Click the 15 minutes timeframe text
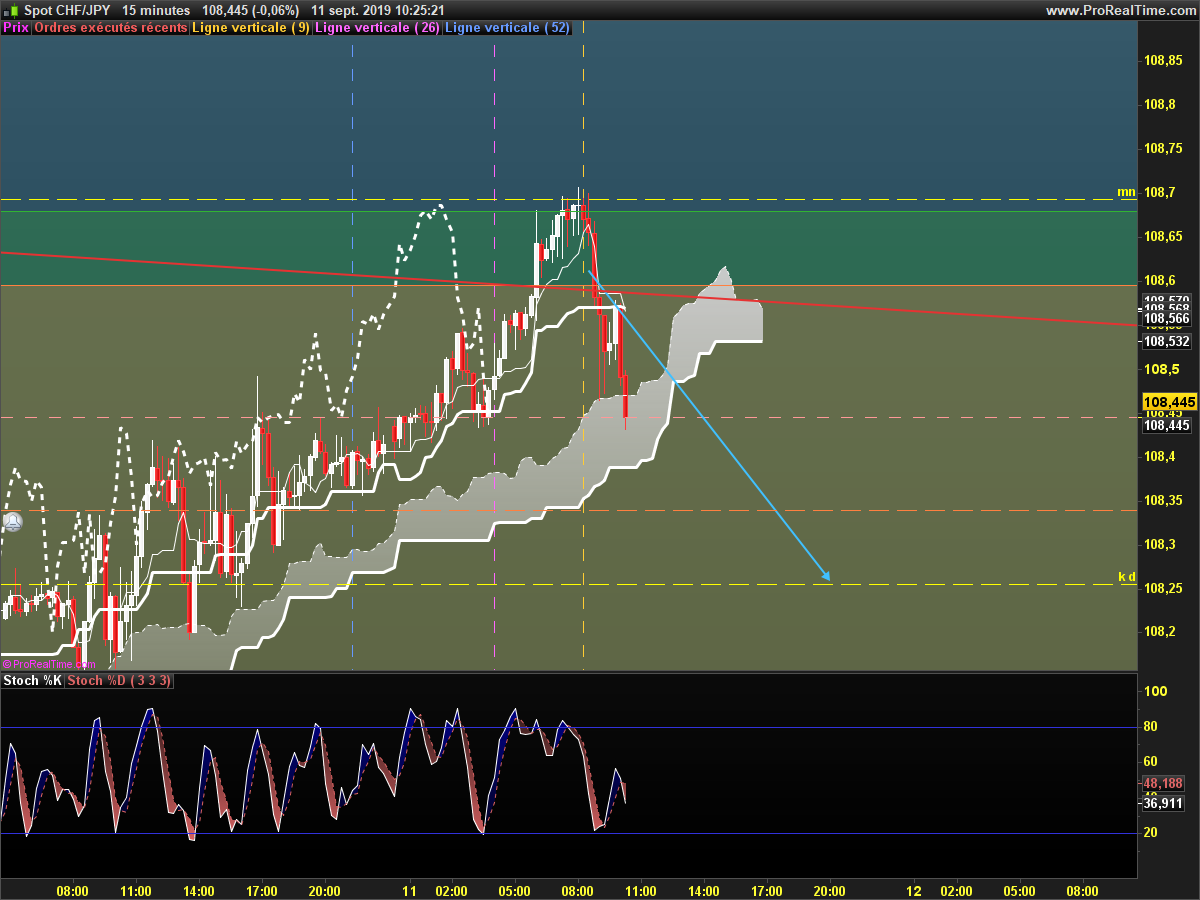1200x900 pixels. tap(156, 10)
